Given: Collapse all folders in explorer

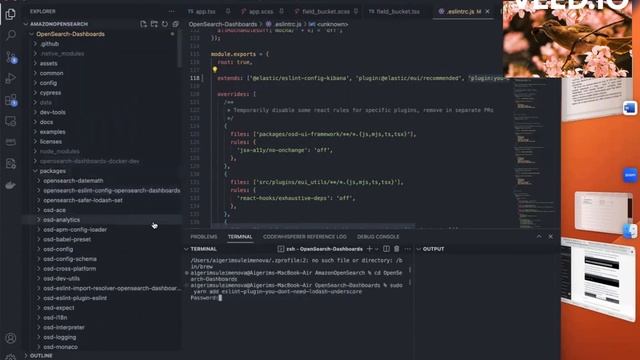Looking at the screenshot, I should pos(175,24).
